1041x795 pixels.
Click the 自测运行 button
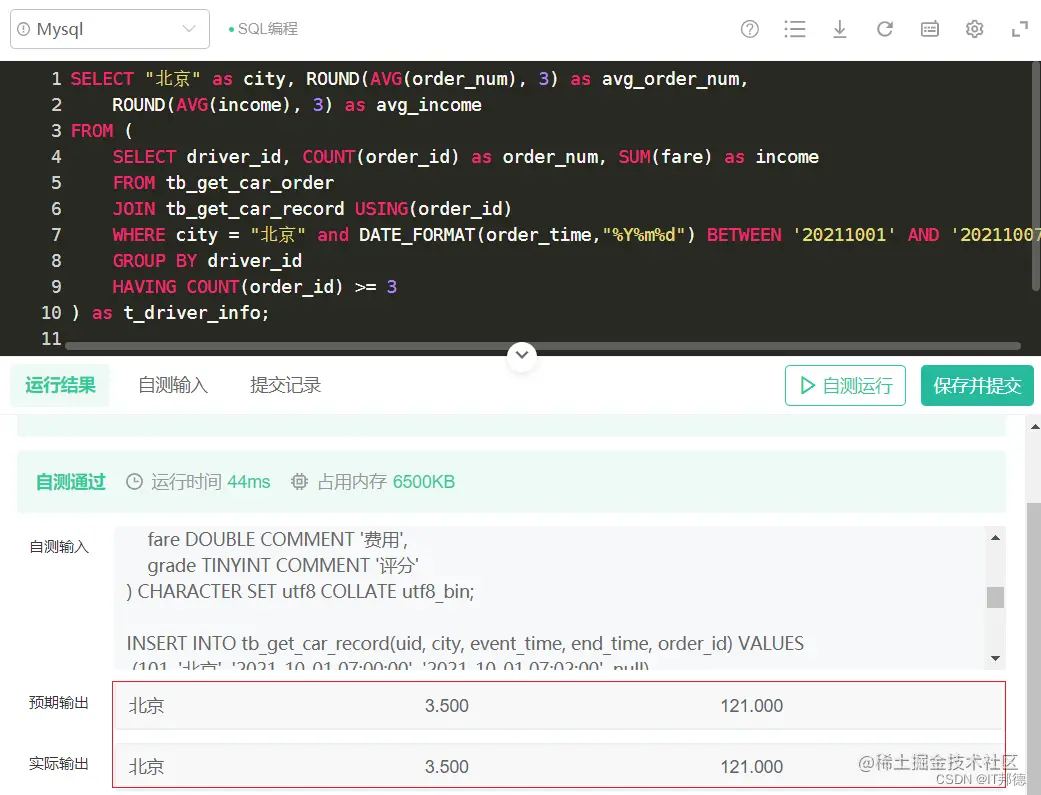click(845, 385)
